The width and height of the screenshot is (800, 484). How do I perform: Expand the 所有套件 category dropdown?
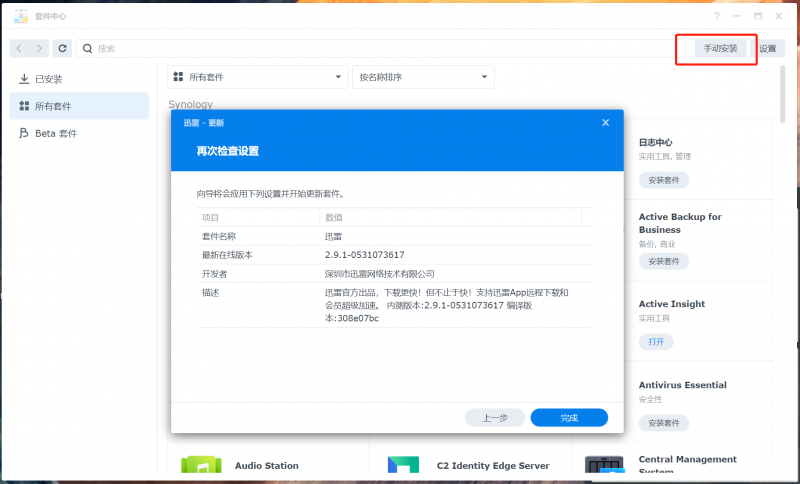pos(258,77)
